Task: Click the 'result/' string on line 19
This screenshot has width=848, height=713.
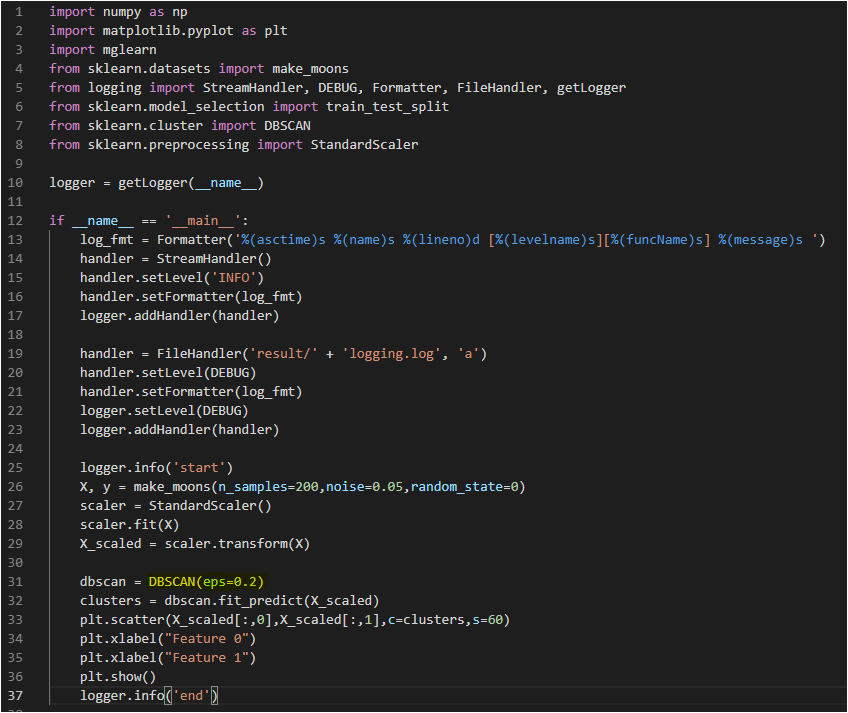Action: point(283,354)
